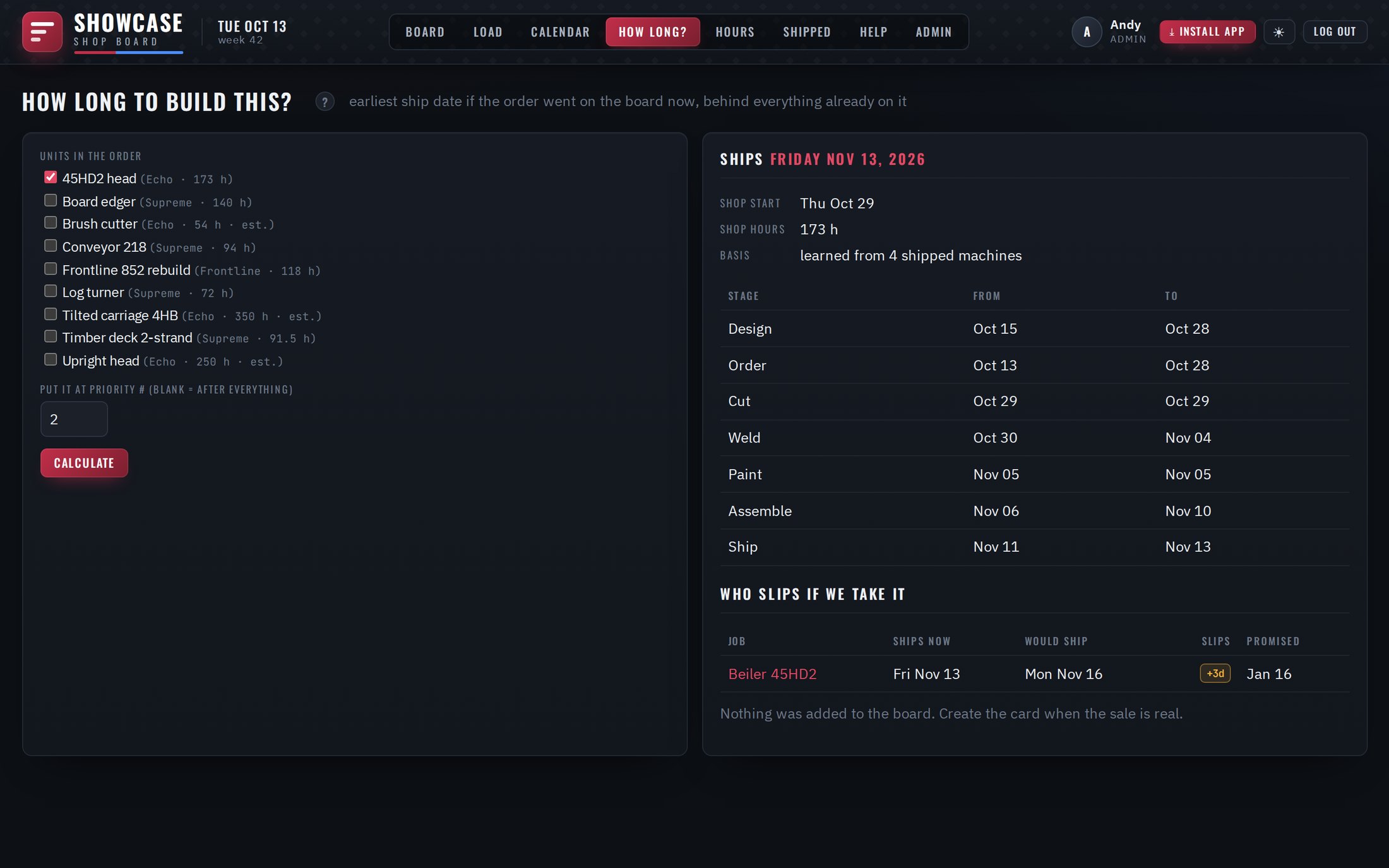Screen dimensions: 1389x868
Task: Click the 'Tue Oct 13' date in header
Action: tap(252, 27)
